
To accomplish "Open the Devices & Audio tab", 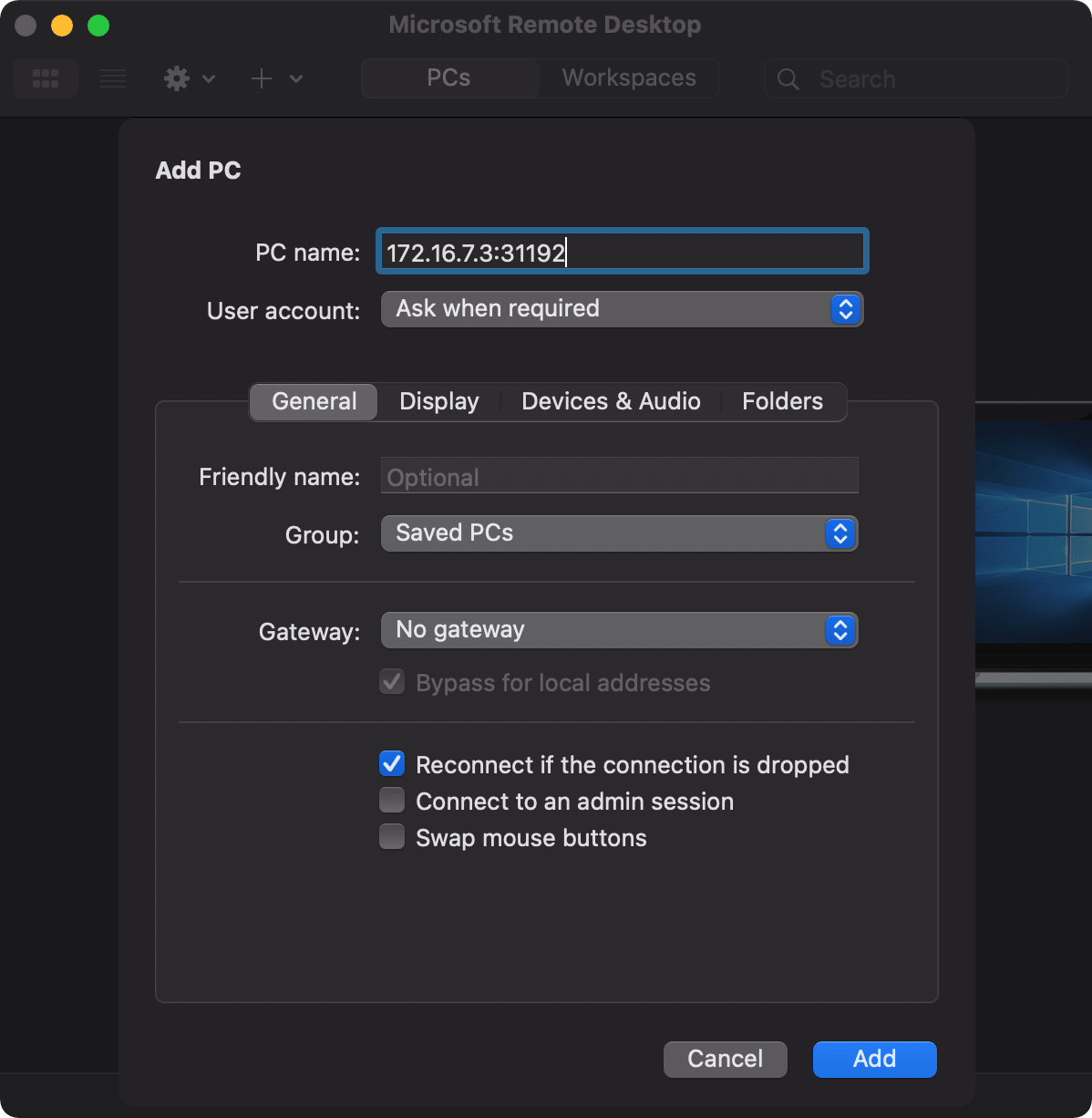I will click(611, 402).
